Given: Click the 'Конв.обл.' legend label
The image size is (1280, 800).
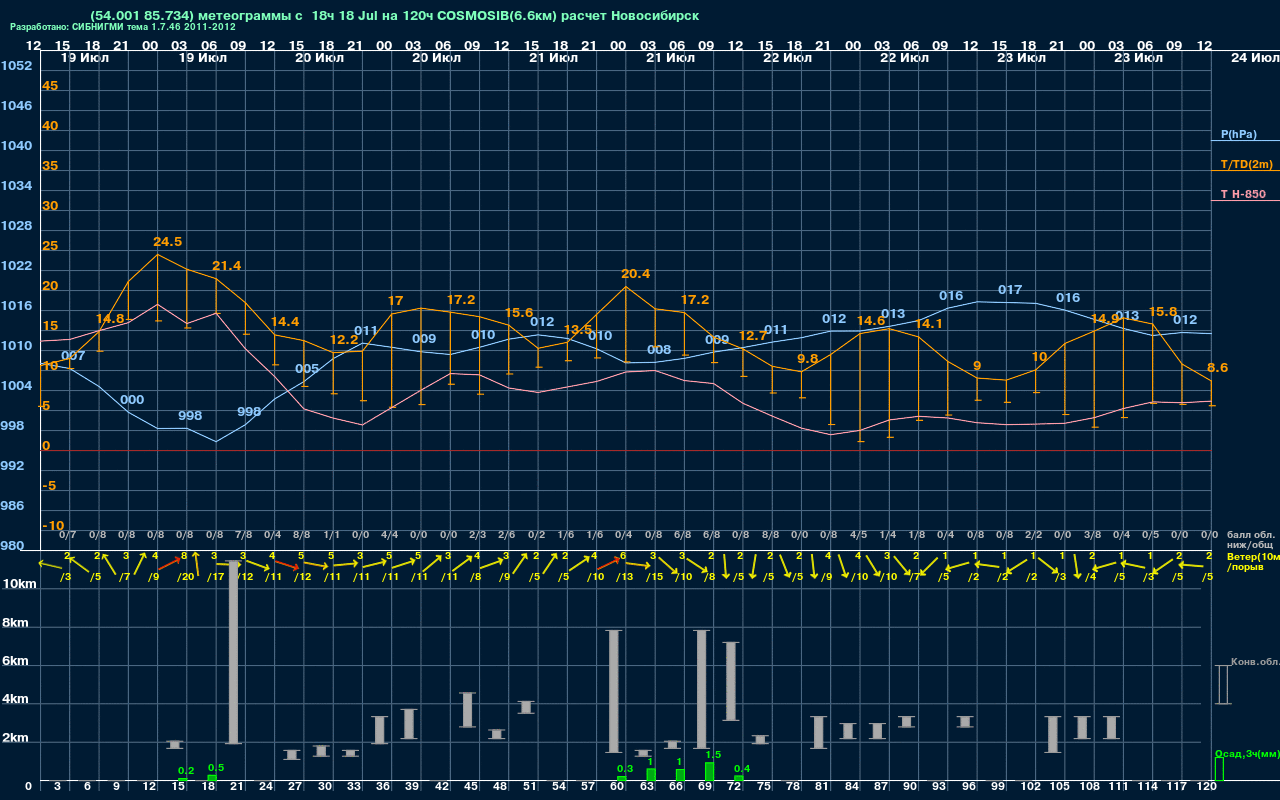Looking at the screenshot, I should [x=1254, y=662].
